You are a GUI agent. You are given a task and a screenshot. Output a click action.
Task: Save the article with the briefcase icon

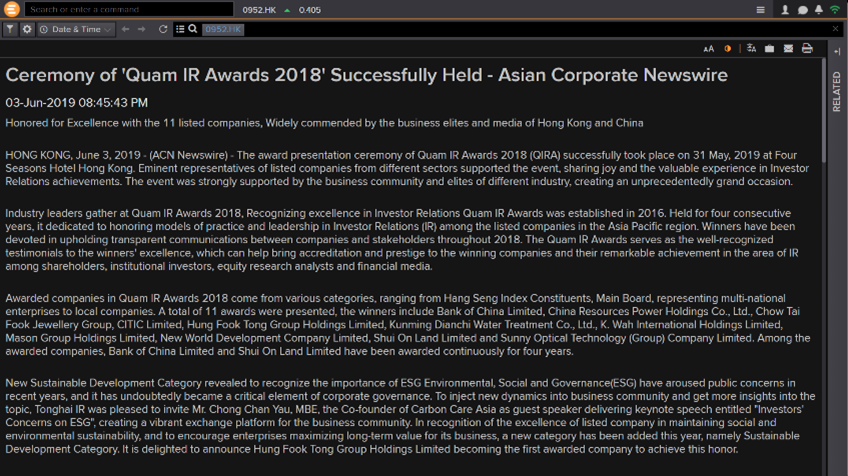770,49
